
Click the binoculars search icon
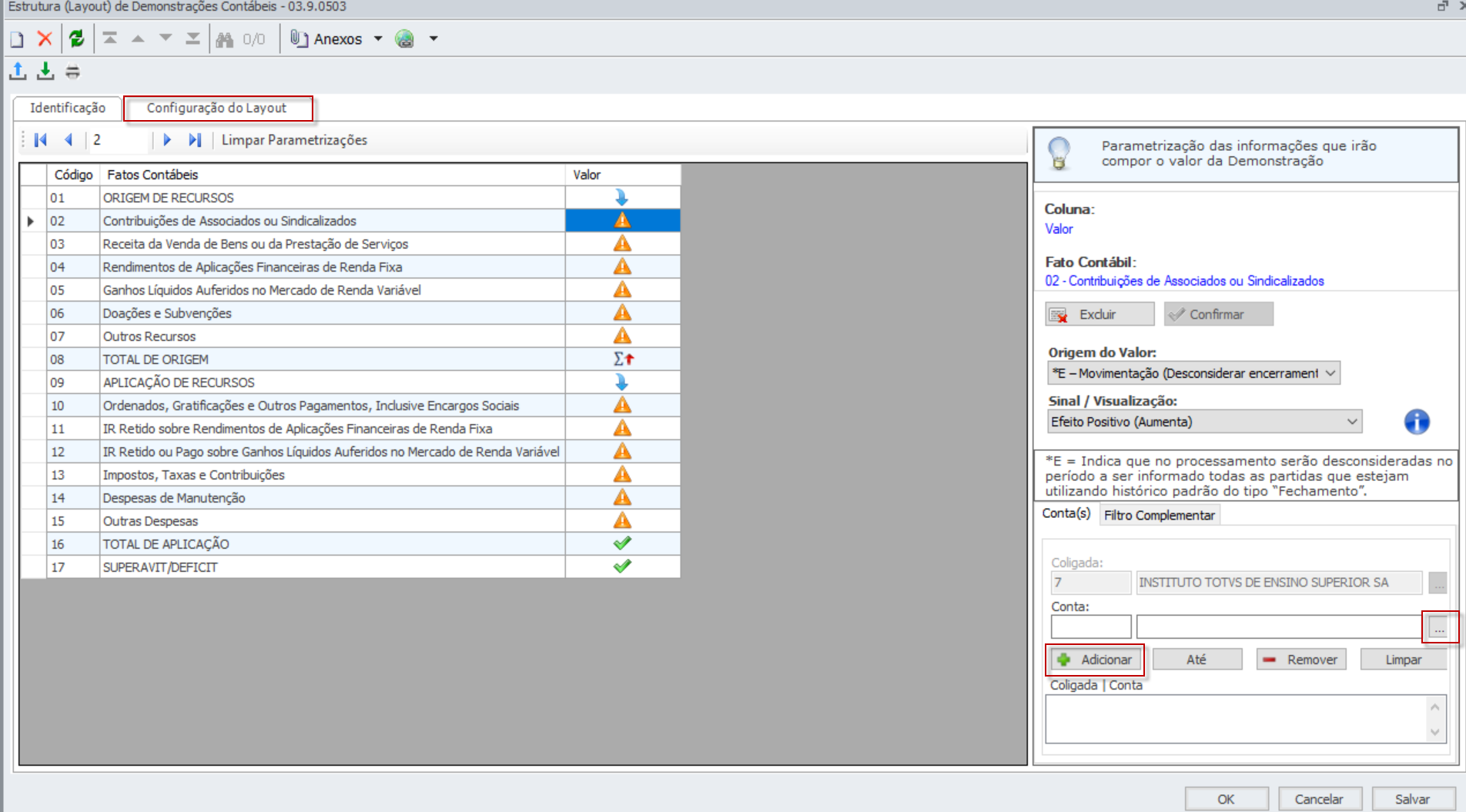[x=225, y=39]
